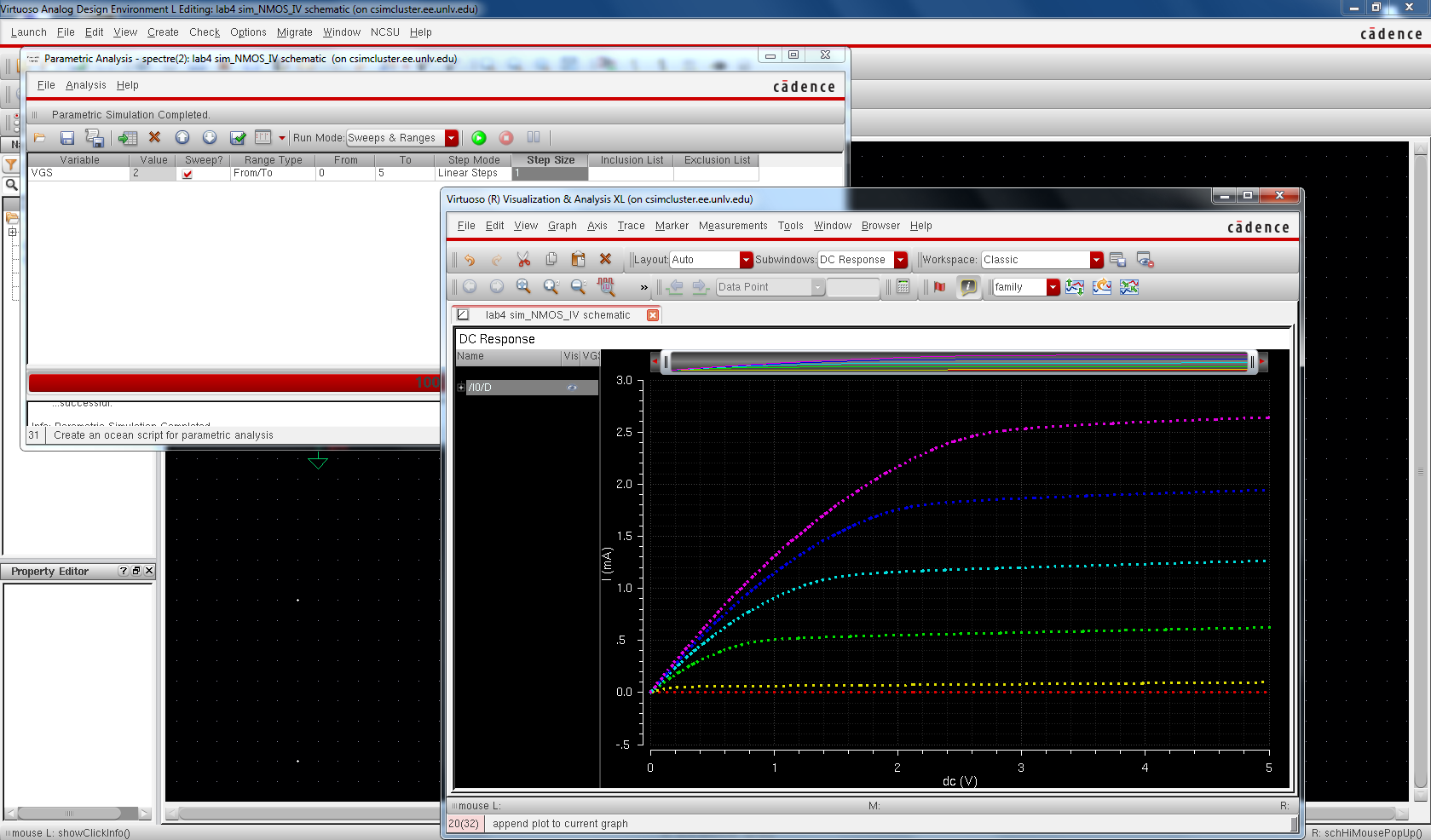Open the calculator icon in Visualization toolbar
Screen dimensions: 1431x840
(903, 287)
